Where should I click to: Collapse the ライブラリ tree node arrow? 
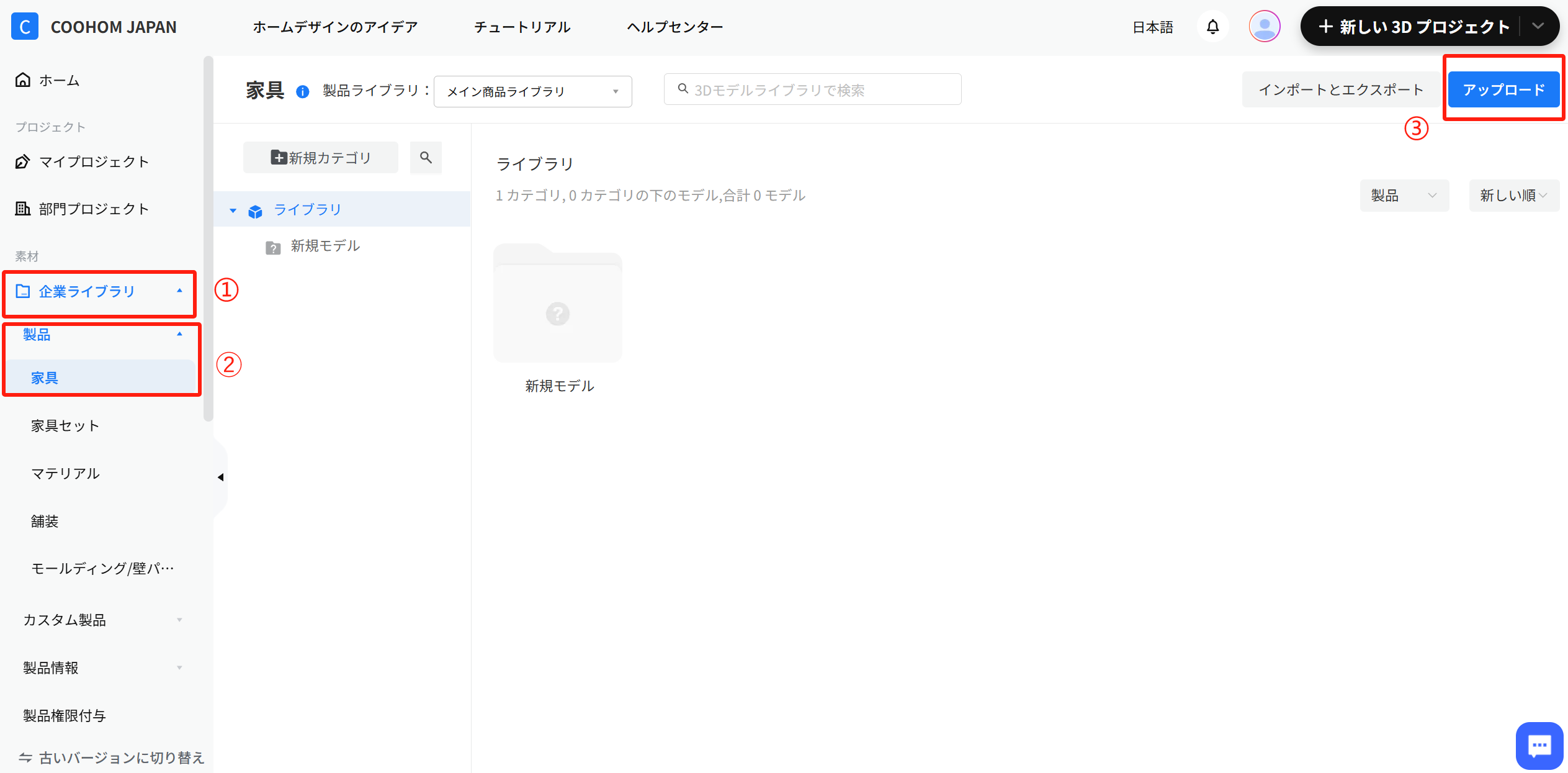[x=233, y=210]
